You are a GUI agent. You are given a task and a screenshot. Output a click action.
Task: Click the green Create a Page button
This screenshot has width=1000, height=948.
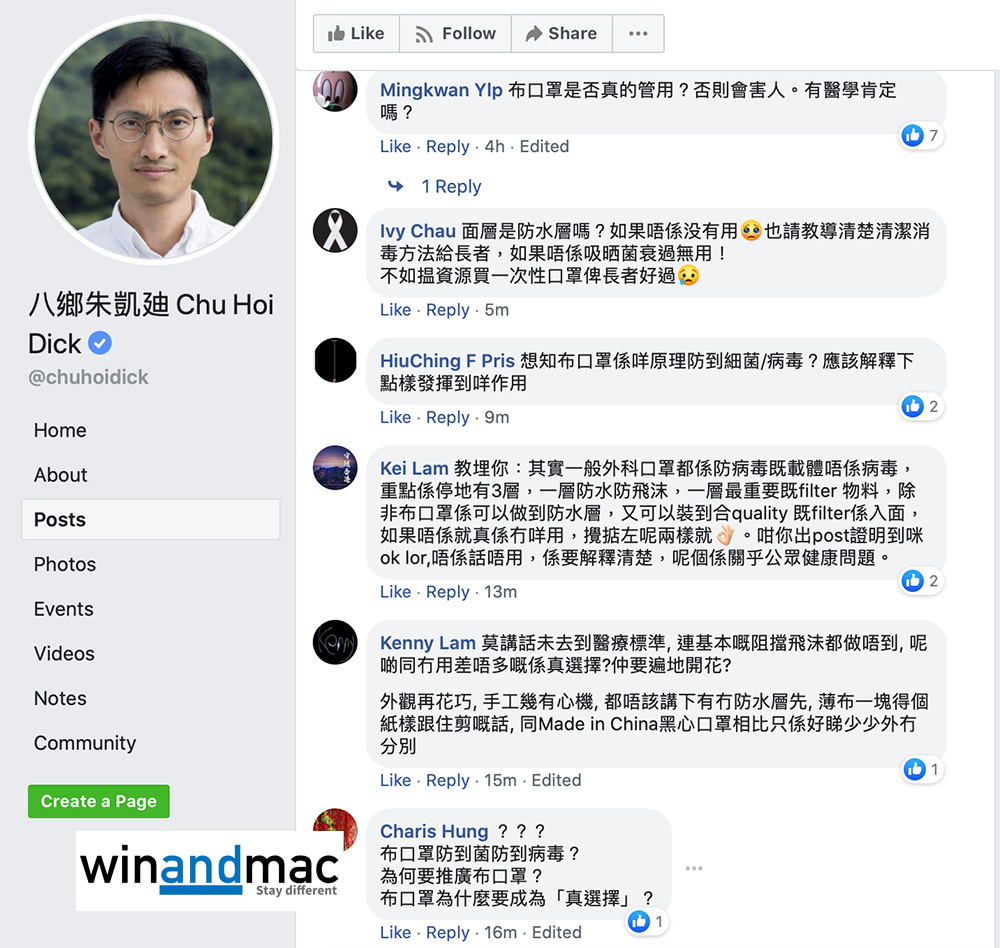point(99,801)
